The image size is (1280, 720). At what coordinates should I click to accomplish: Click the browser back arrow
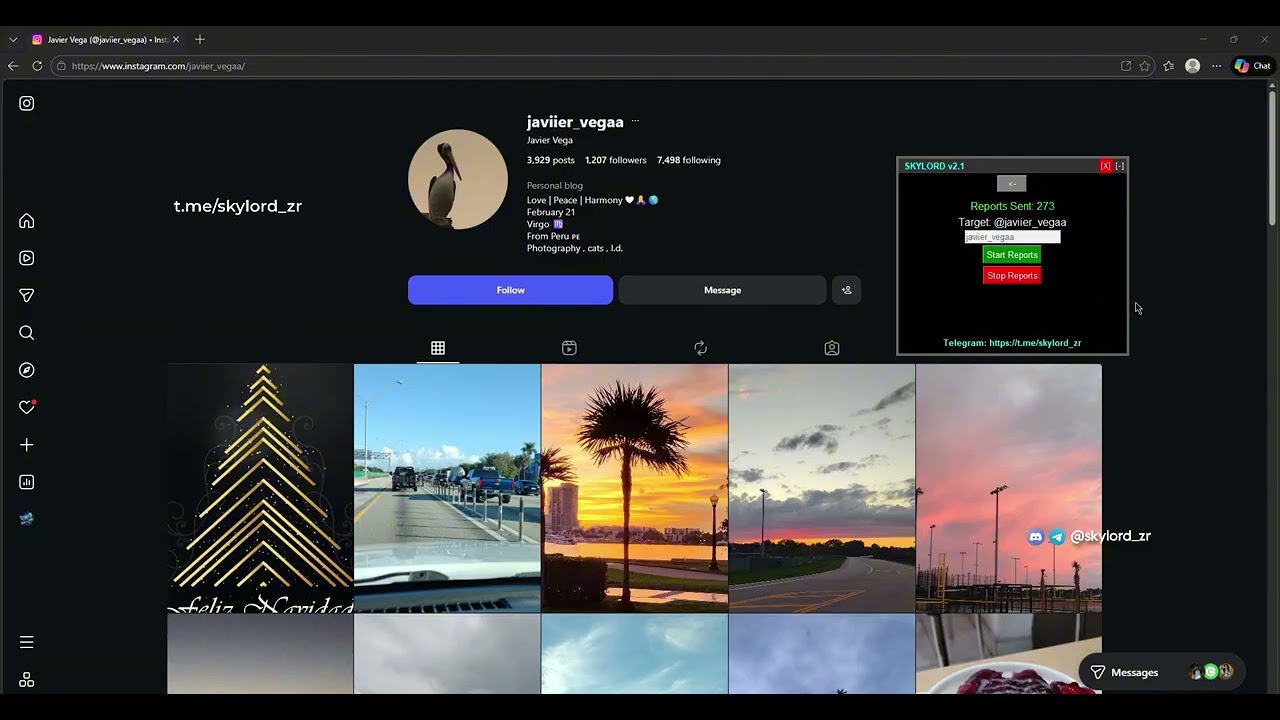coord(13,66)
